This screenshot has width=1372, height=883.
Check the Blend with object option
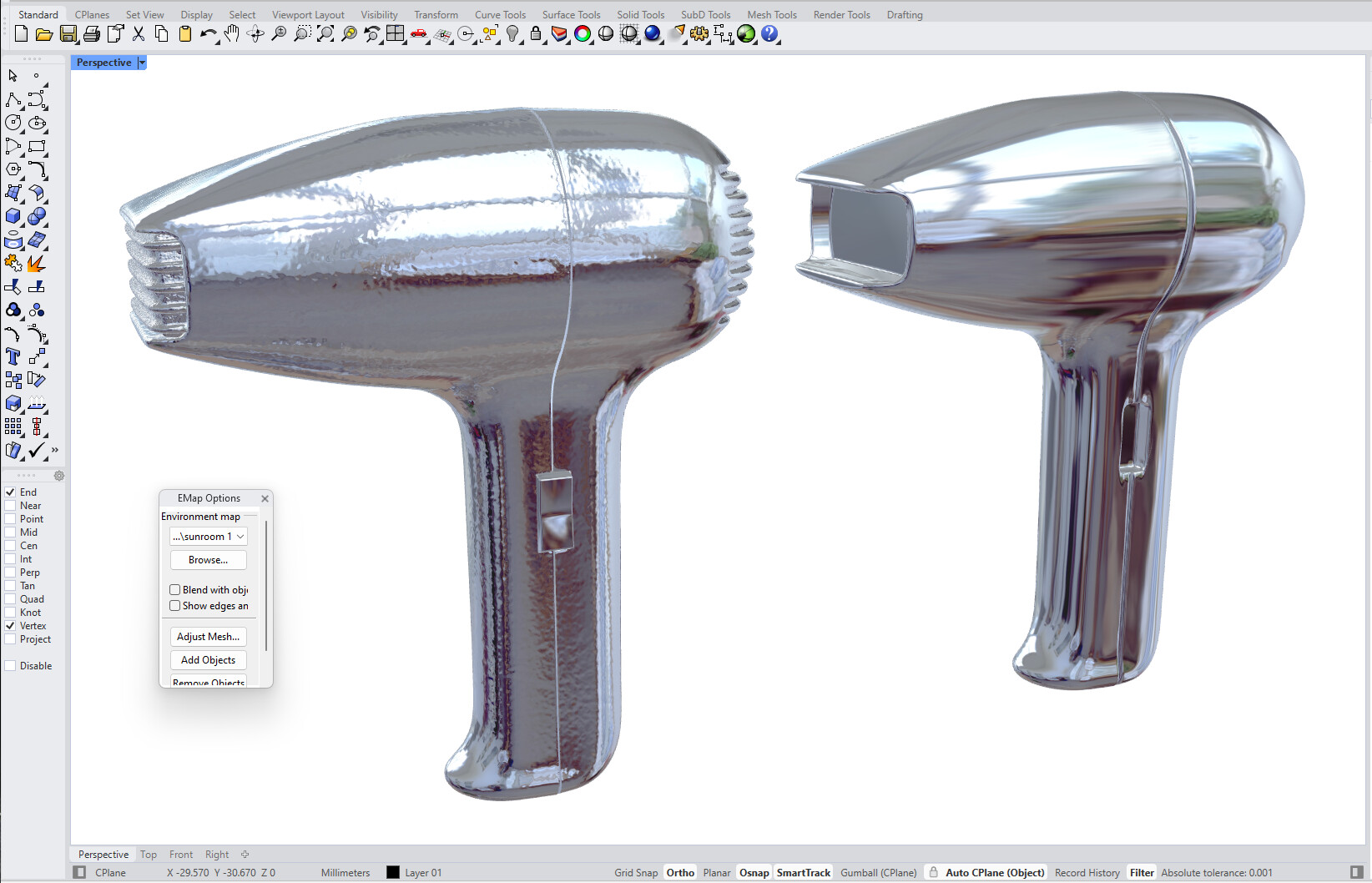tap(175, 590)
